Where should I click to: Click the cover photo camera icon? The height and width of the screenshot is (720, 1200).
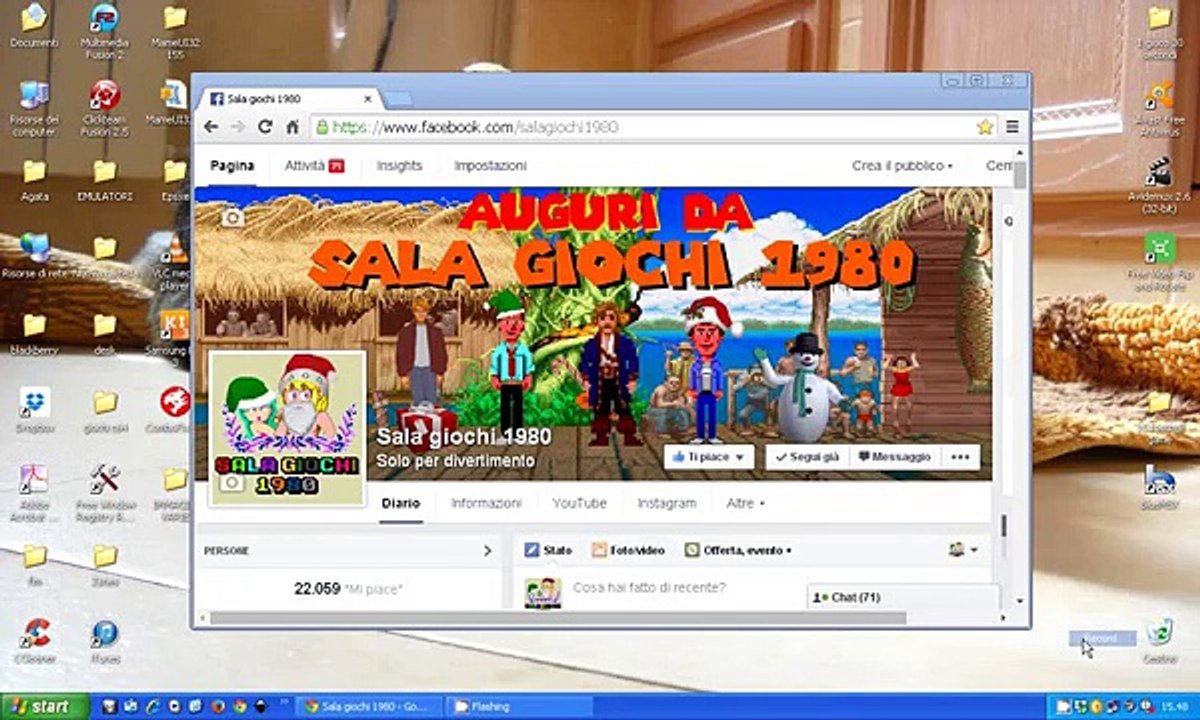[x=232, y=217]
